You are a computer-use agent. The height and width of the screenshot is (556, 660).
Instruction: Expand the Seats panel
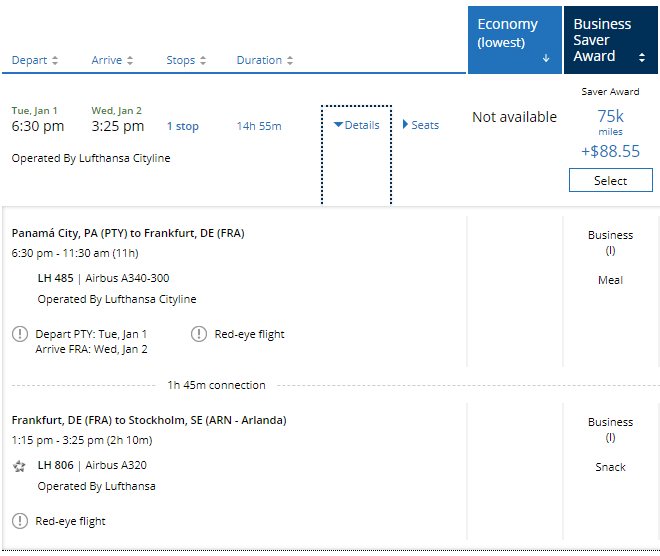tap(421, 125)
